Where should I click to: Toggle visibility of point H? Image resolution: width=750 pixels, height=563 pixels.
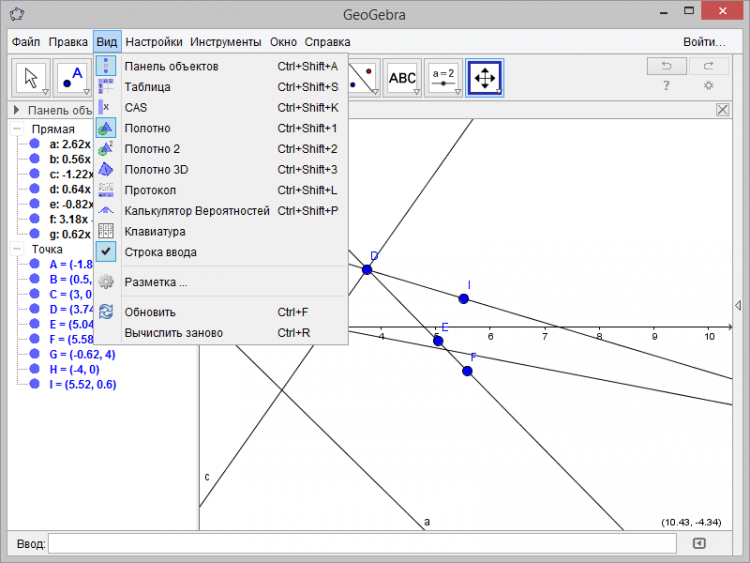click(34, 369)
